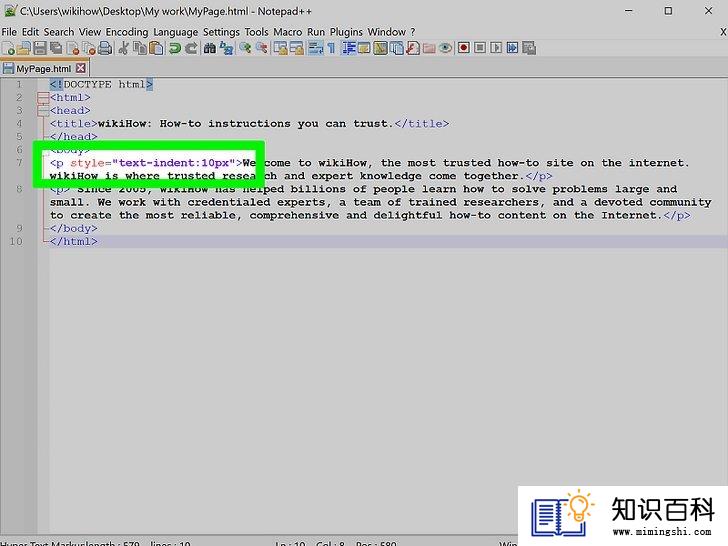Viewport: 728px width, 546px height.
Task: Cut the selection with the scissors icon
Action: 124,48
